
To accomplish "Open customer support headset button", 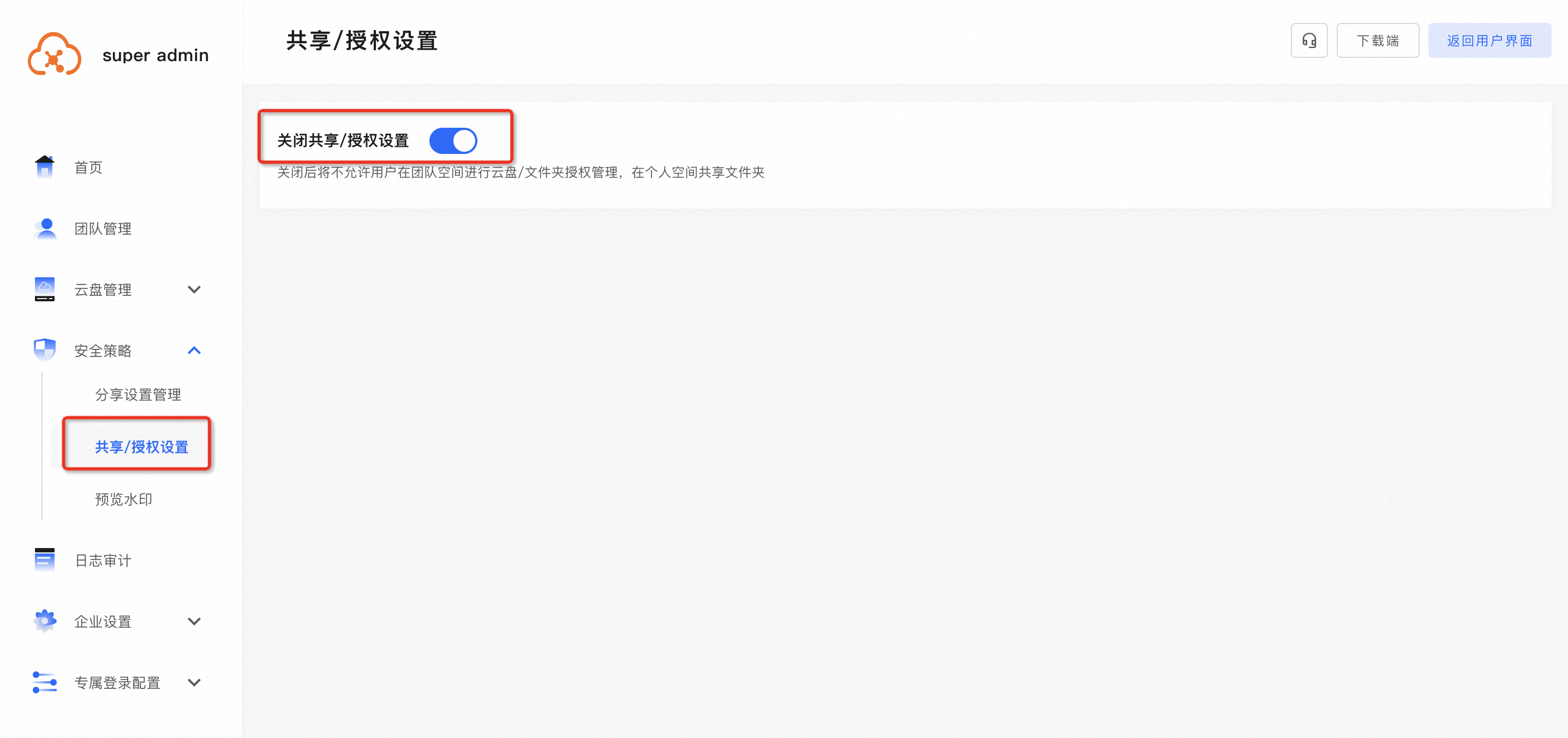I will pos(1309,41).
